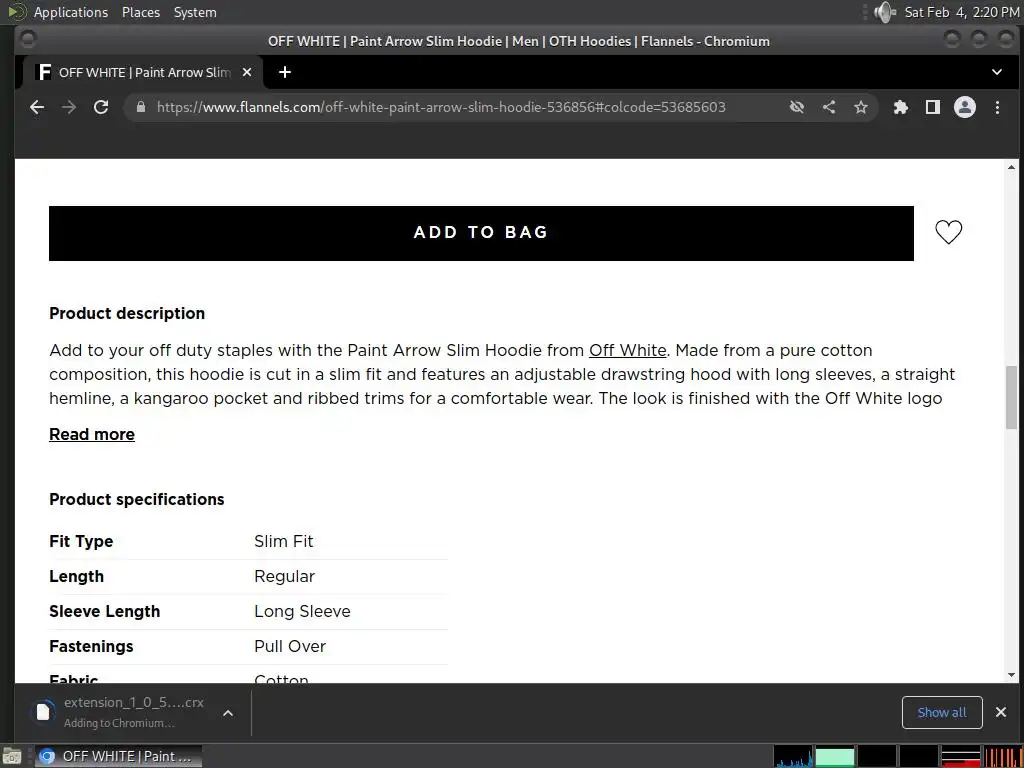This screenshot has width=1024, height=768.
Task: Share this page via share icon
Action: (x=829, y=107)
